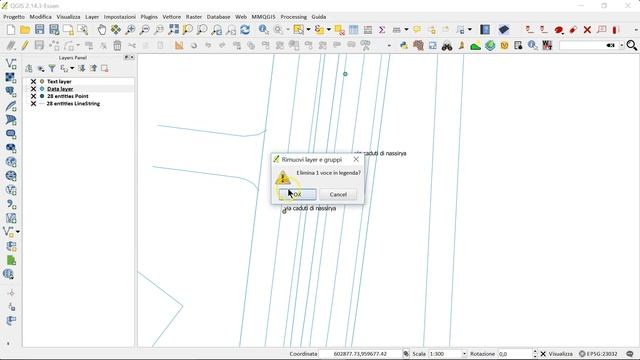The height and width of the screenshot is (360, 640).
Task: Remove layer or group icon in Layers Panel
Action: (105, 68)
